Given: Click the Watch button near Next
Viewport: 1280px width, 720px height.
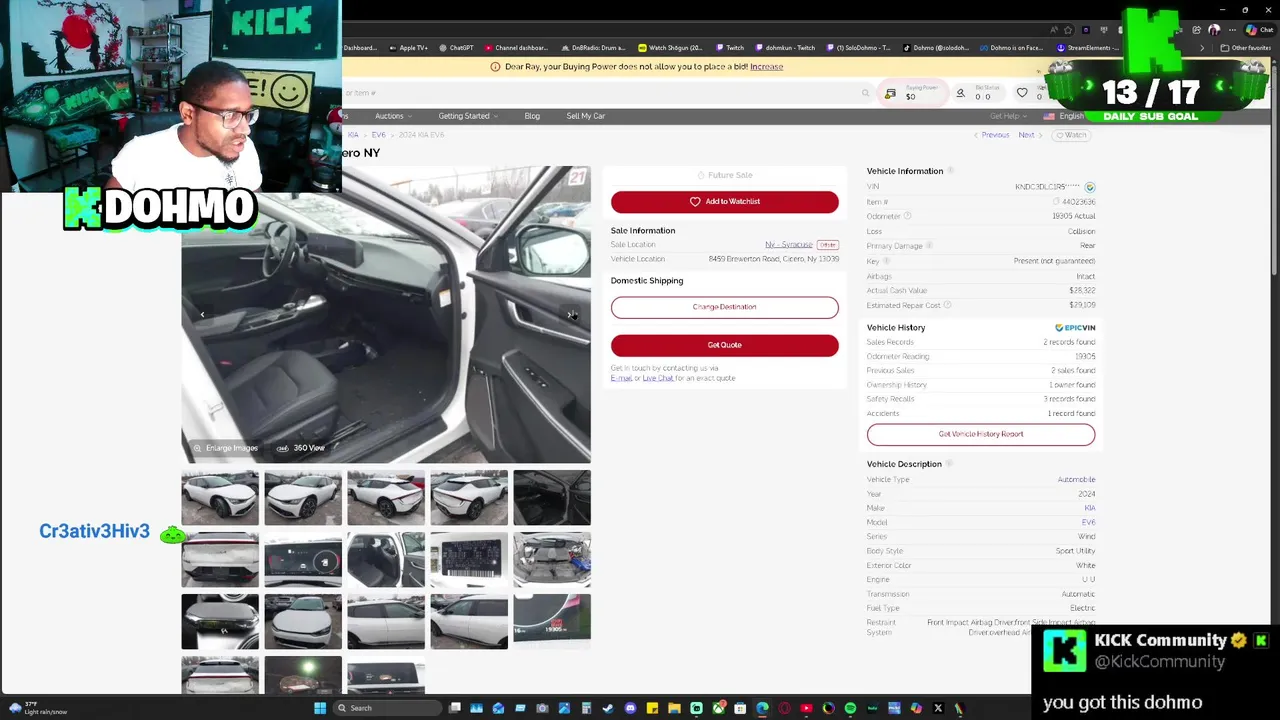Looking at the screenshot, I should [1072, 135].
